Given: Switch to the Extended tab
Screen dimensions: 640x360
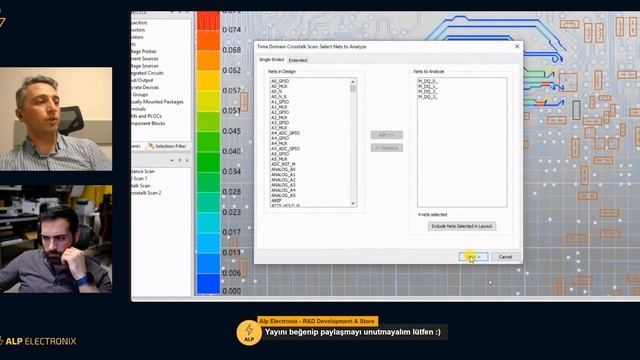Looking at the screenshot, I should tap(298, 60).
